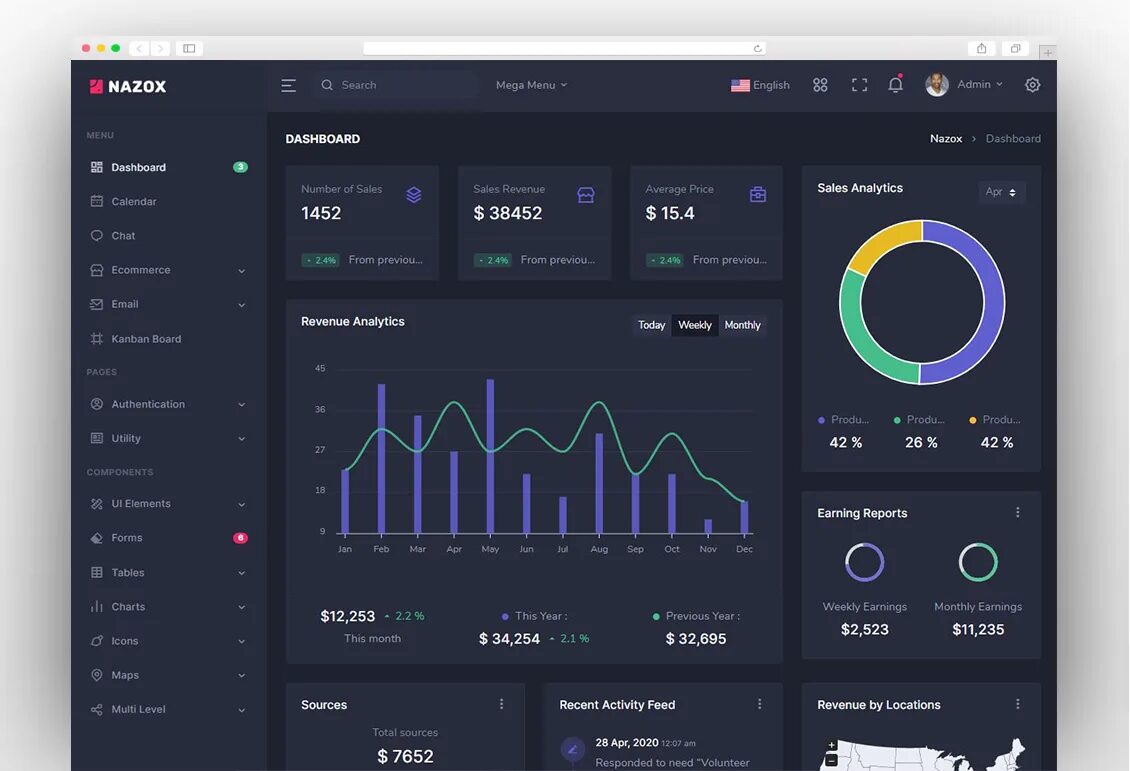Click the Monthly Earnings progress ring
The width and height of the screenshot is (1130, 771).
(x=978, y=561)
